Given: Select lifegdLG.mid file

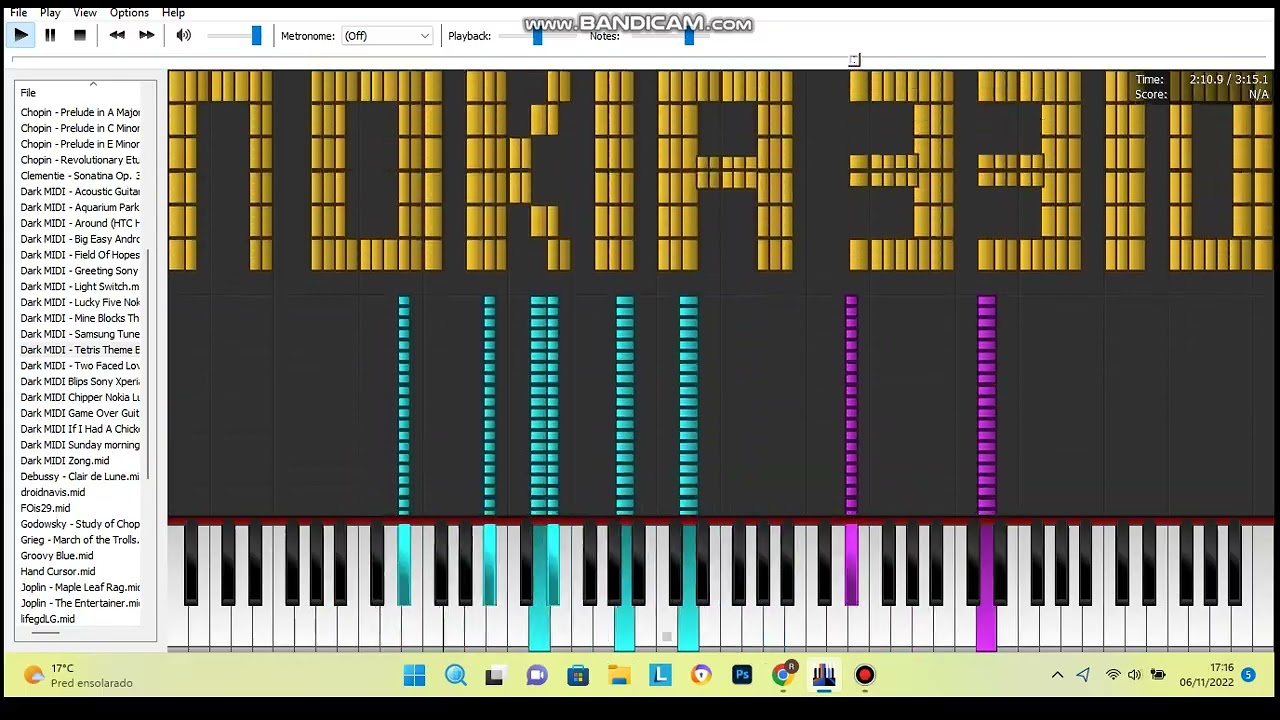Looking at the screenshot, I should click(x=48, y=619).
